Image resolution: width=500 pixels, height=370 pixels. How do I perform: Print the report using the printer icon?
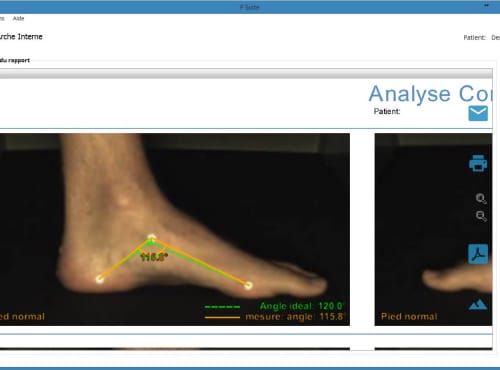point(478,163)
